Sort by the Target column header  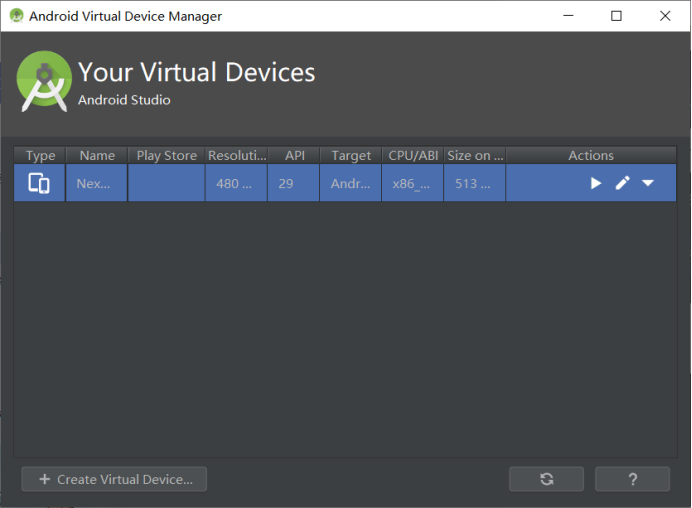(351, 155)
